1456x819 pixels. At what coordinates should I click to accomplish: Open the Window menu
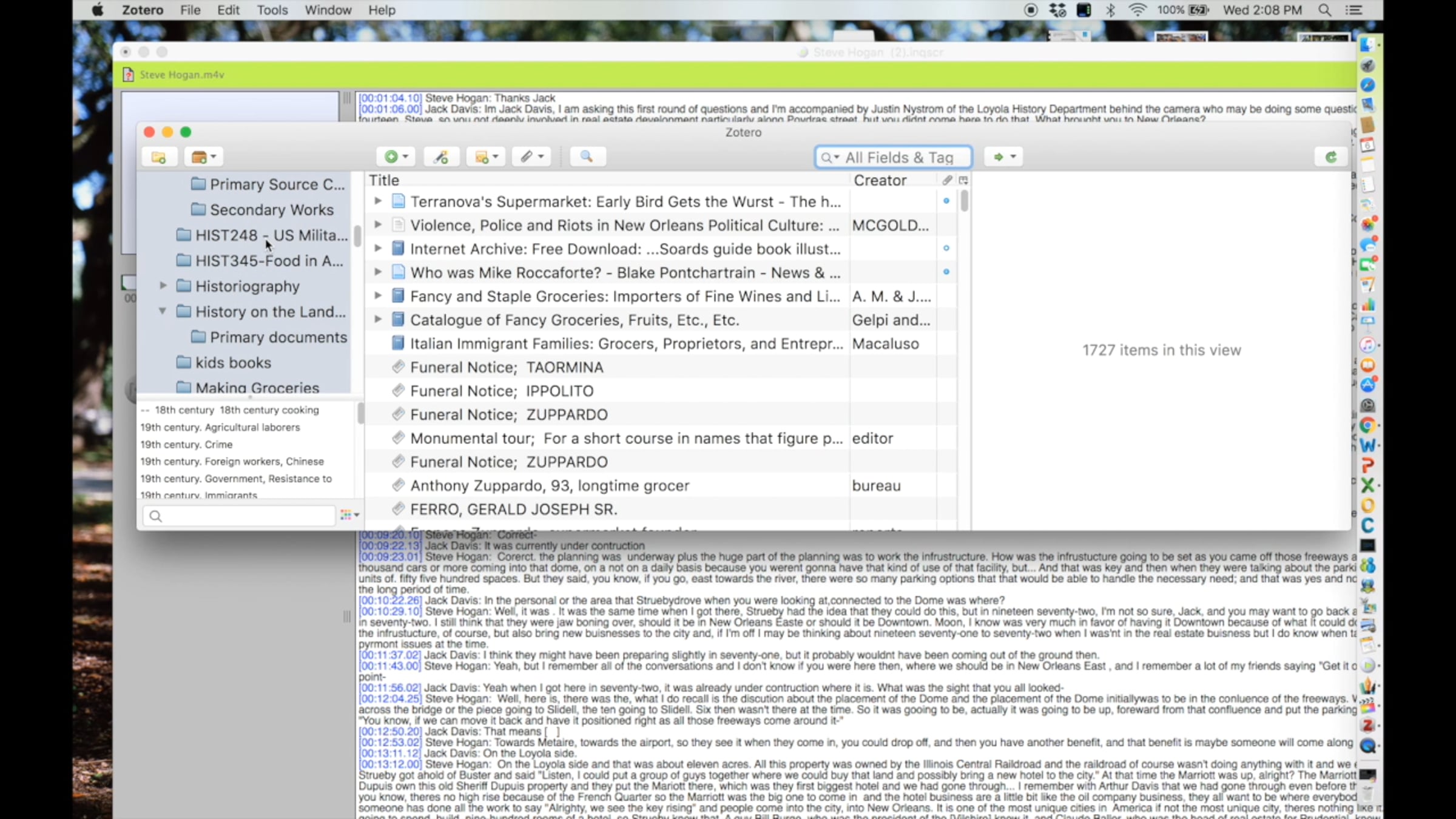[x=328, y=10]
